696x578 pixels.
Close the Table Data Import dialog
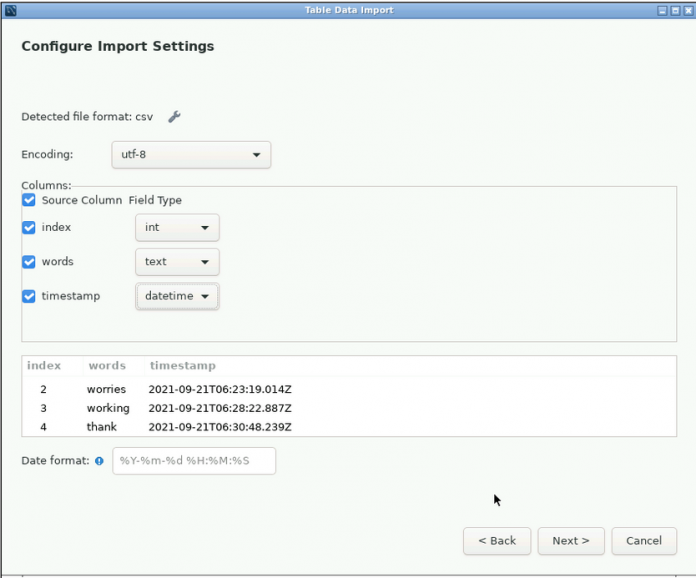click(688, 10)
